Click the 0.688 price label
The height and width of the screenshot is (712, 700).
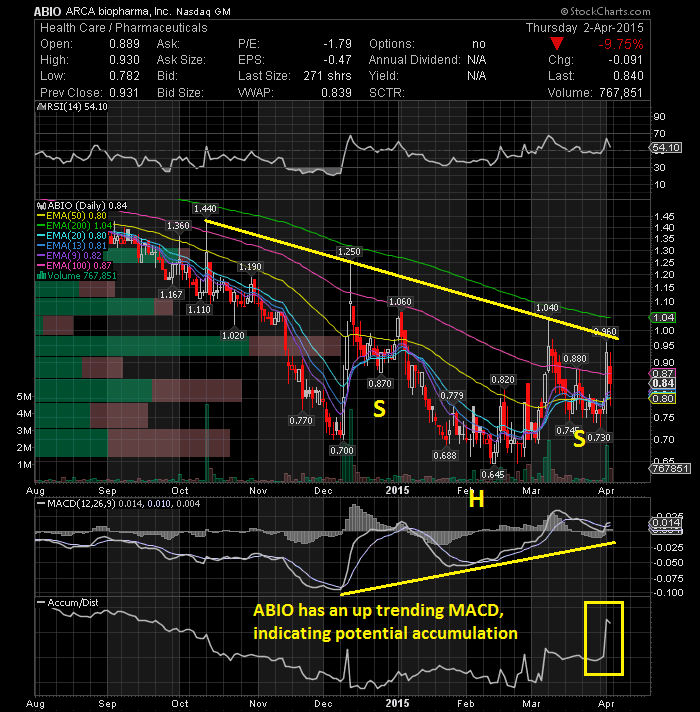(445, 455)
